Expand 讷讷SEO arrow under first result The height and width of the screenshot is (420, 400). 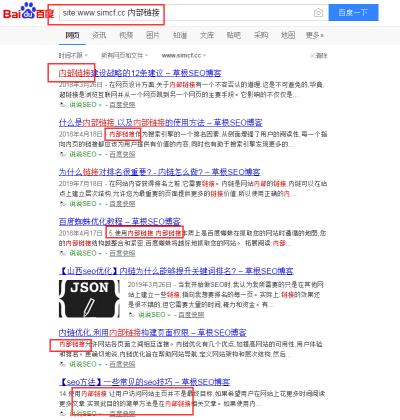coord(100,105)
